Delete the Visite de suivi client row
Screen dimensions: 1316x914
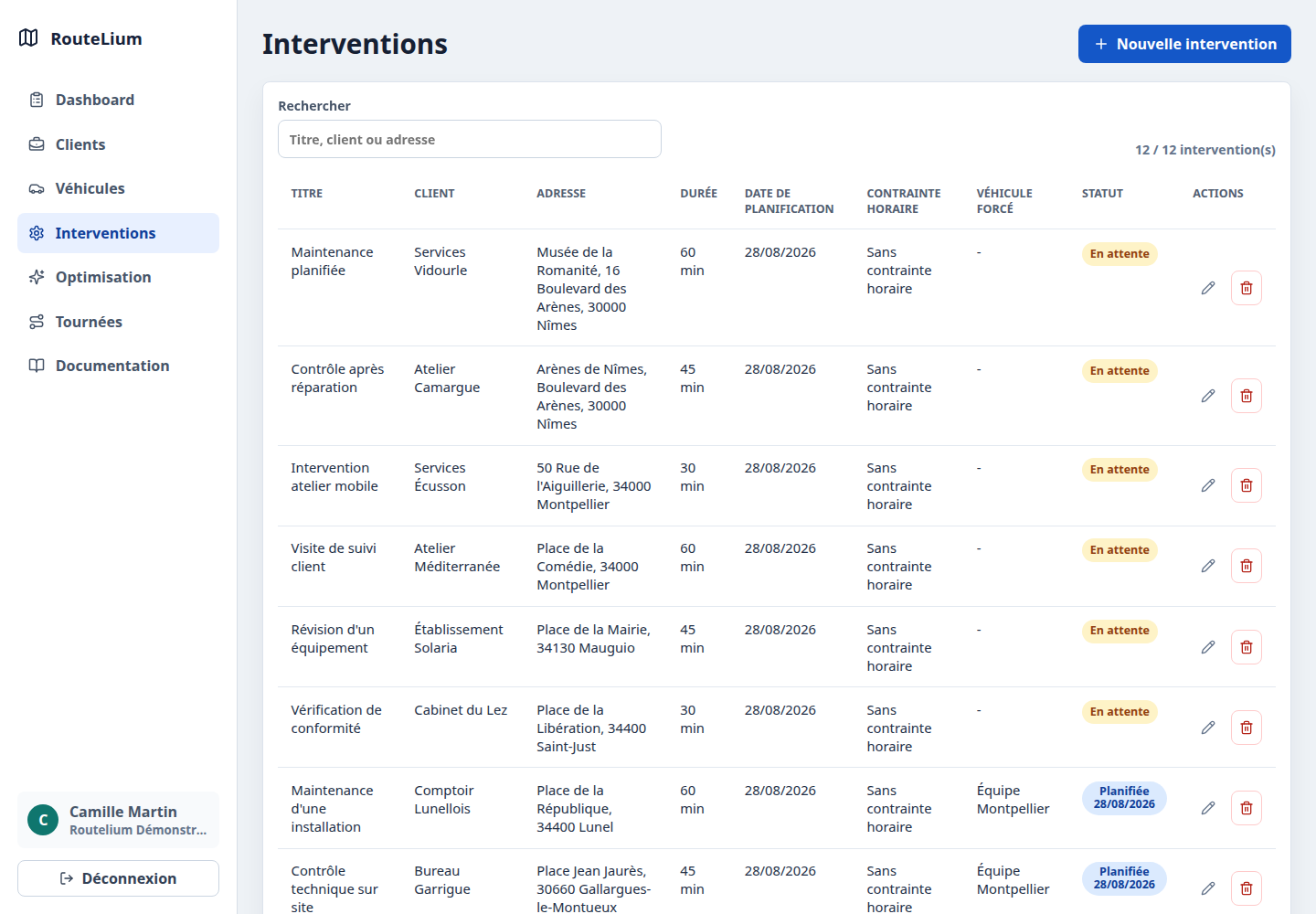1247,566
